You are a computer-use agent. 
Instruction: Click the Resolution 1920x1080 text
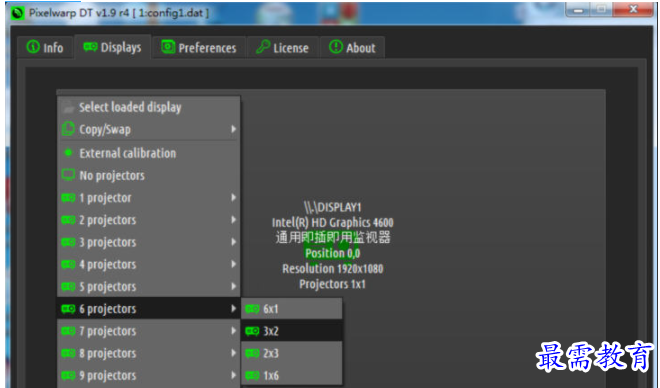333,268
